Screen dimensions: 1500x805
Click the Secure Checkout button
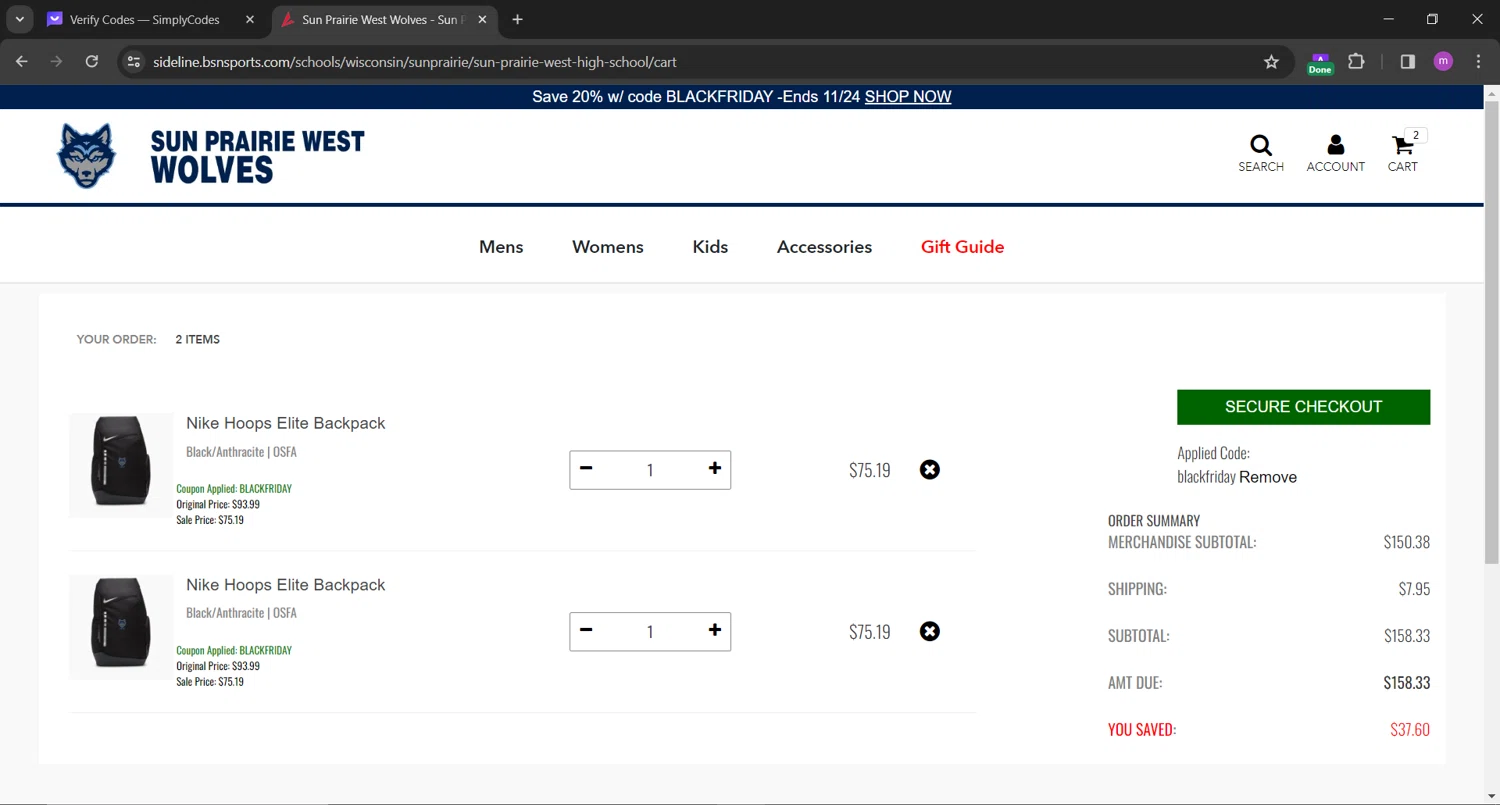(x=1303, y=407)
